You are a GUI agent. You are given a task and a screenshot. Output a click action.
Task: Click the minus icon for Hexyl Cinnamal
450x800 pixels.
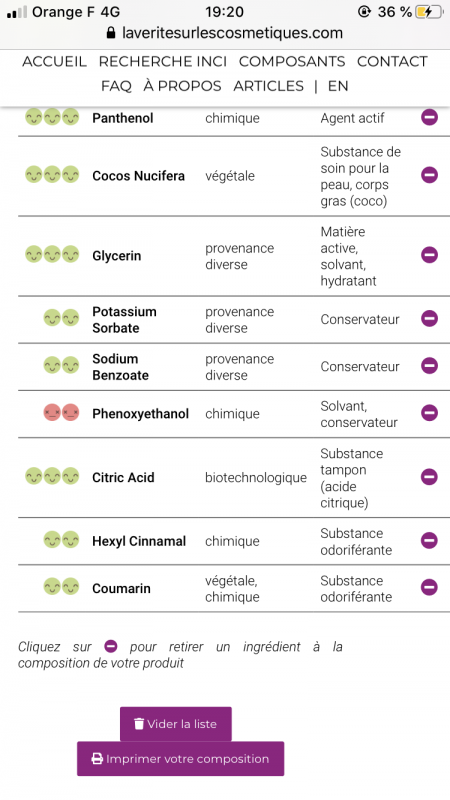429,540
